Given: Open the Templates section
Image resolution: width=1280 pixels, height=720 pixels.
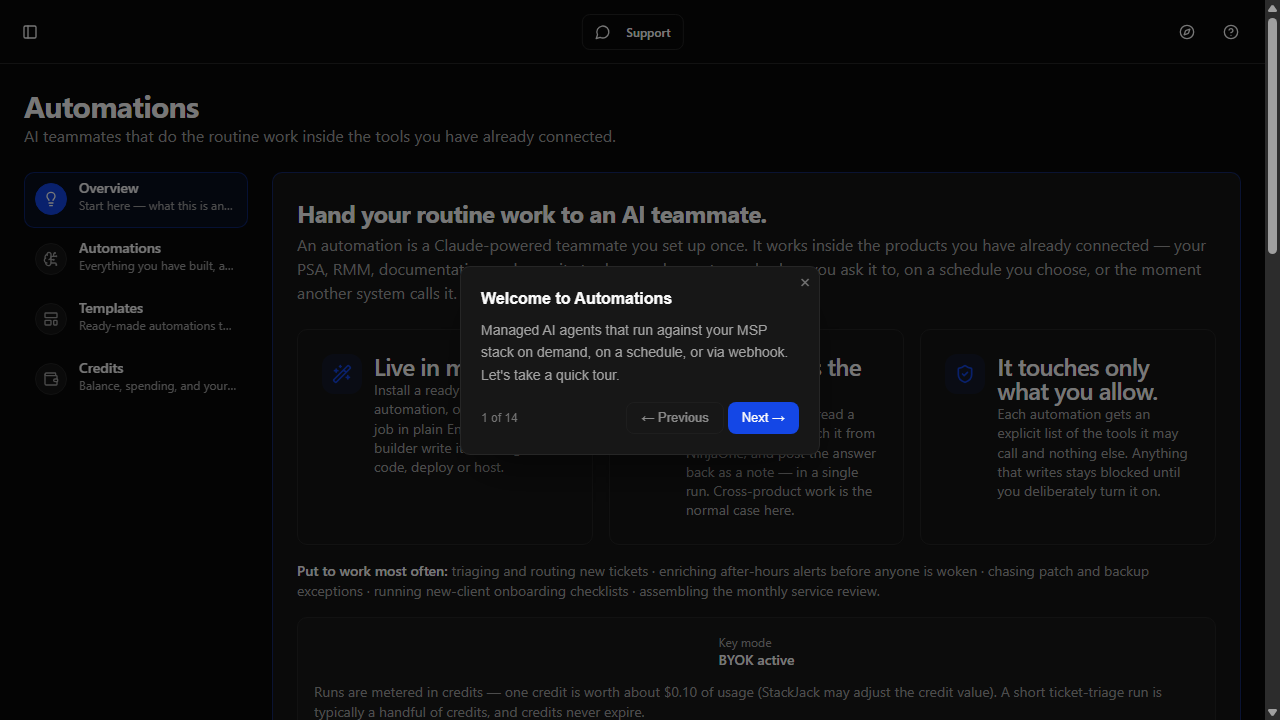Looking at the screenshot, I should [x=136, y=319].
